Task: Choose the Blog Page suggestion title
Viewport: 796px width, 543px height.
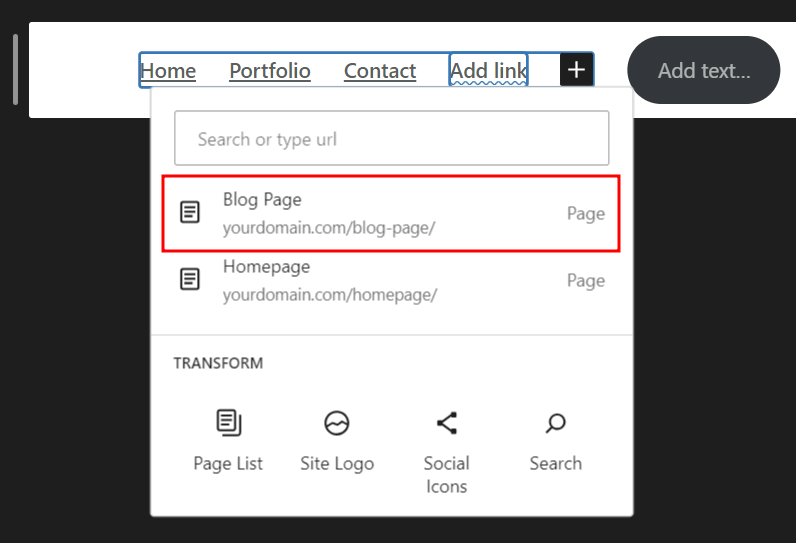Action: tap(262, 200)
